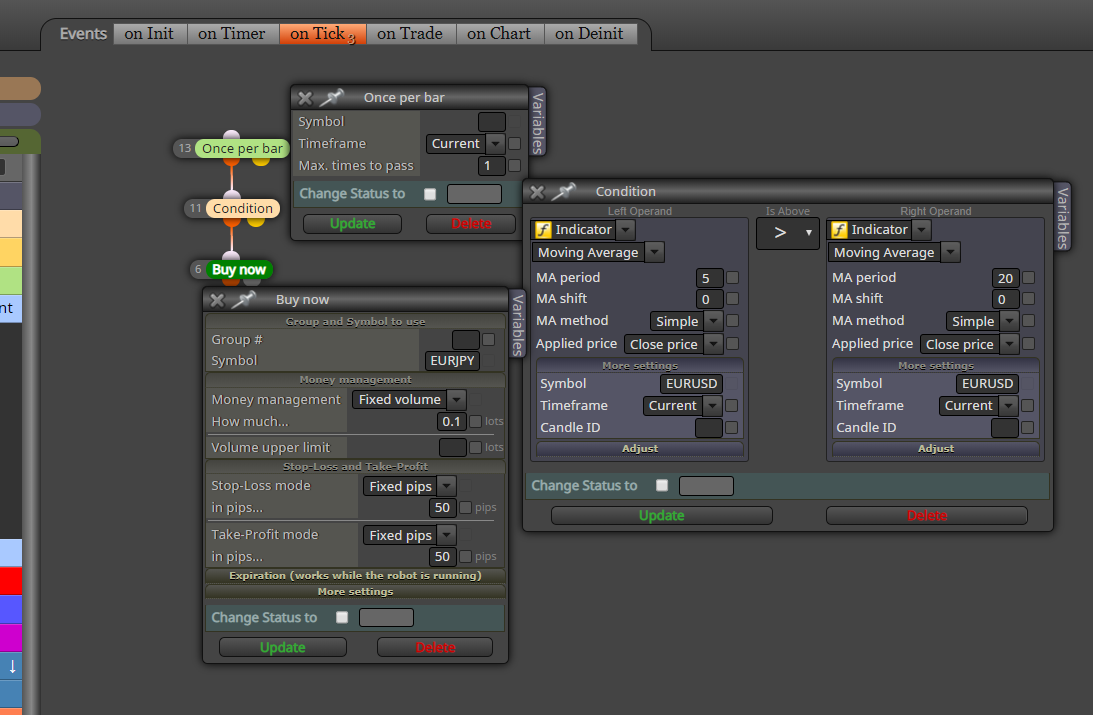The image size is (1093, 715).
Task: Open Variables tab of Once per bar panel
Action: click(x=537, y=123)
